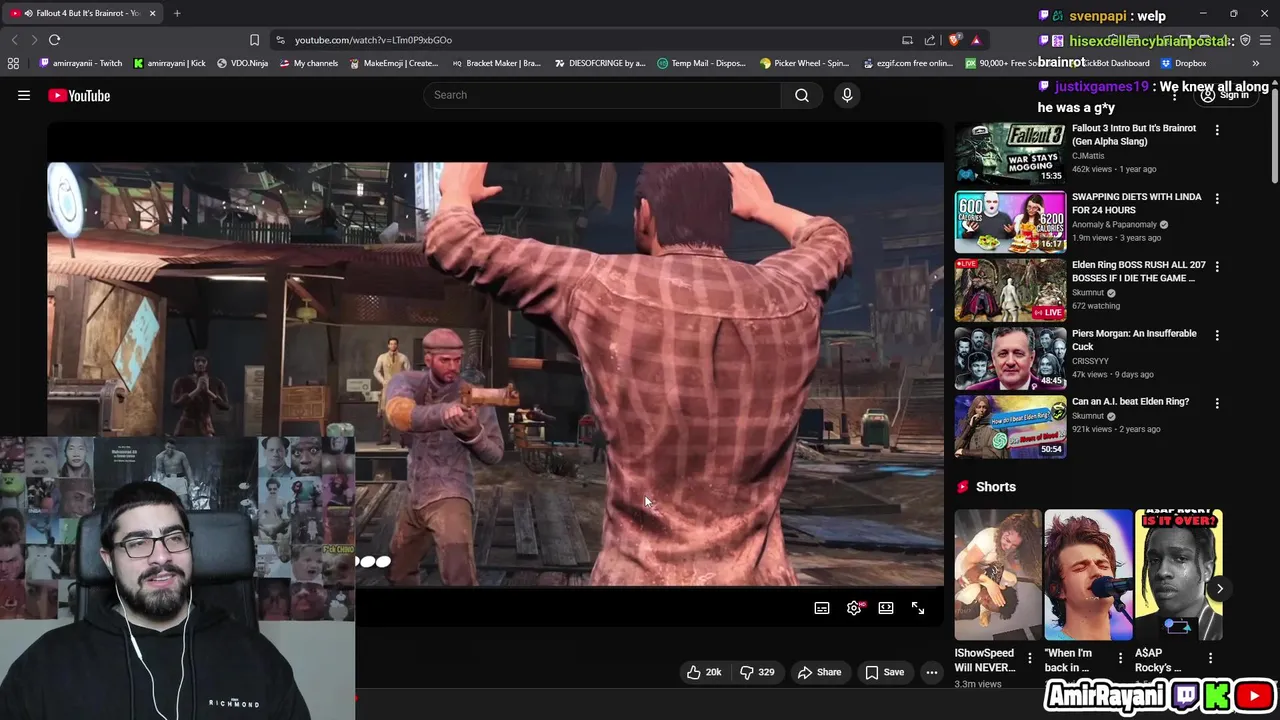
Task: Mute the tab via its speaker icon
Action: [27, 13]
